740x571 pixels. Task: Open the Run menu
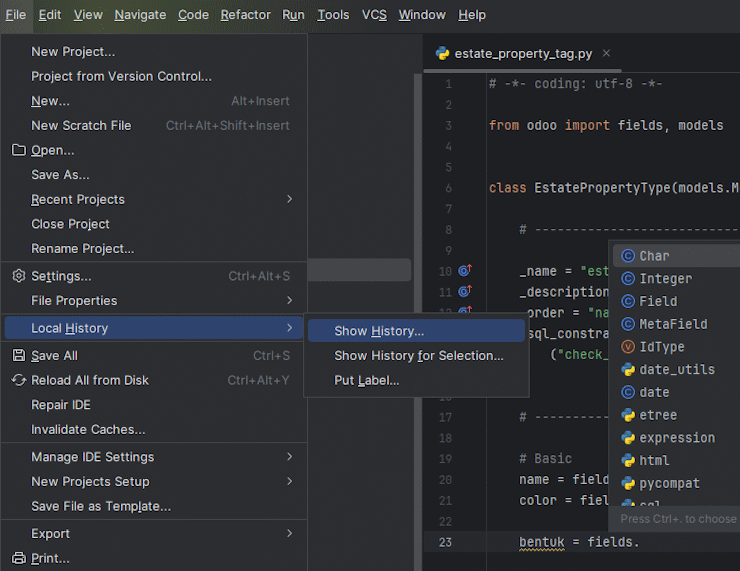click(293, 15)
